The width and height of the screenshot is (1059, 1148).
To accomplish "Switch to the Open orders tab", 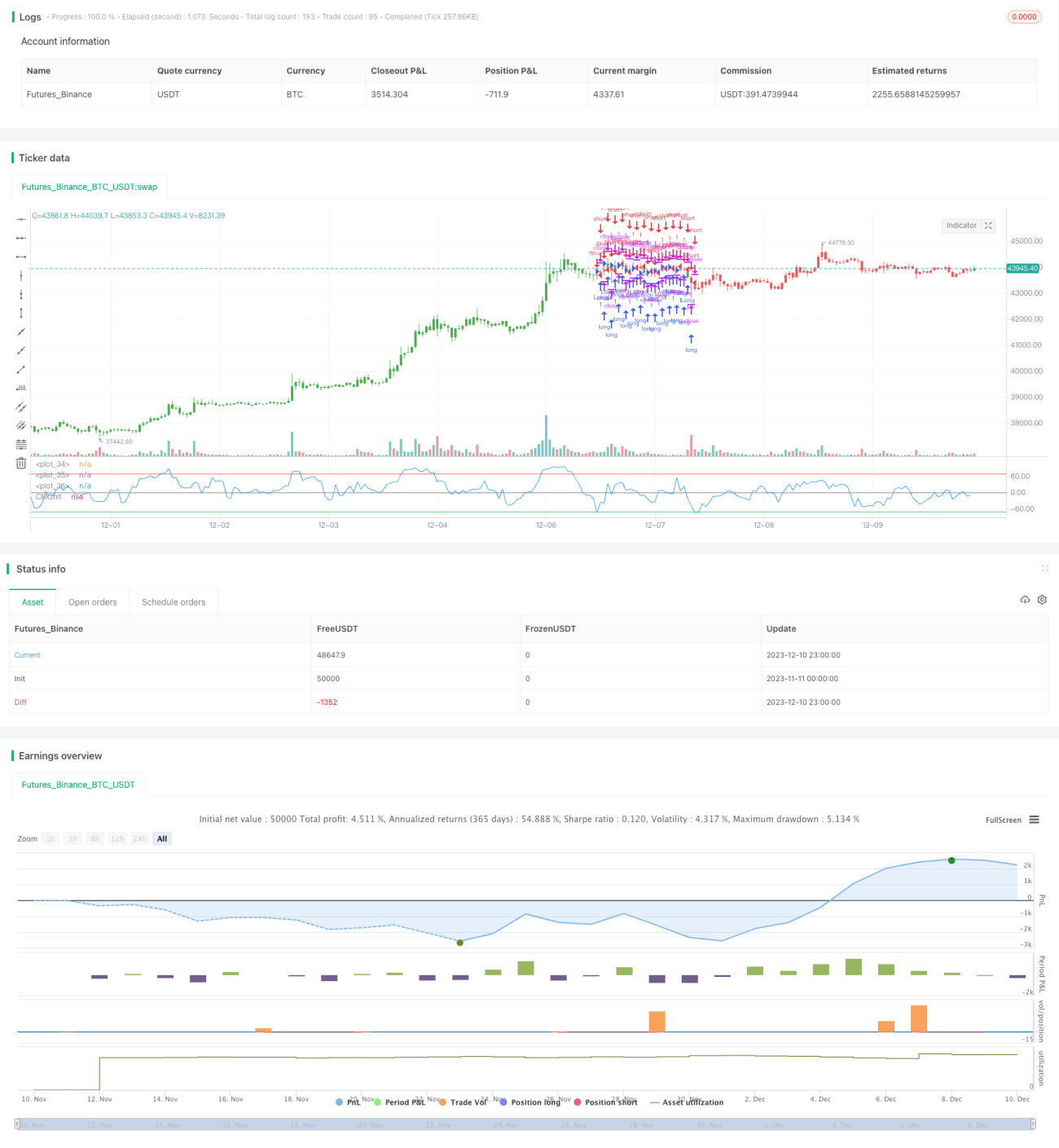I will coord(92,602).
